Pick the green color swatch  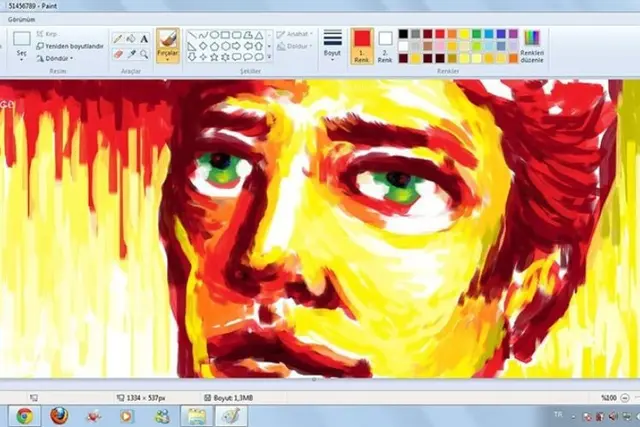476,34
